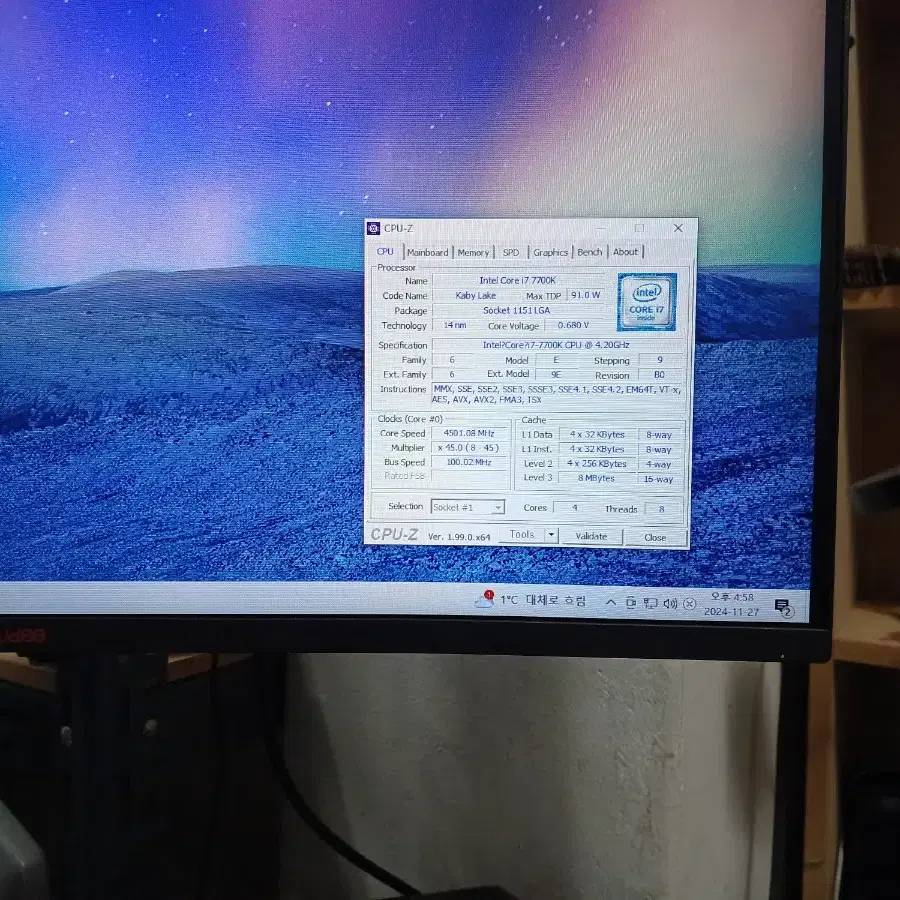Click the Level 2 size 4 x 256 KBytes
The height and width of the screenshot is (900, 900).
pyautogui.click(x=597, y=463)
